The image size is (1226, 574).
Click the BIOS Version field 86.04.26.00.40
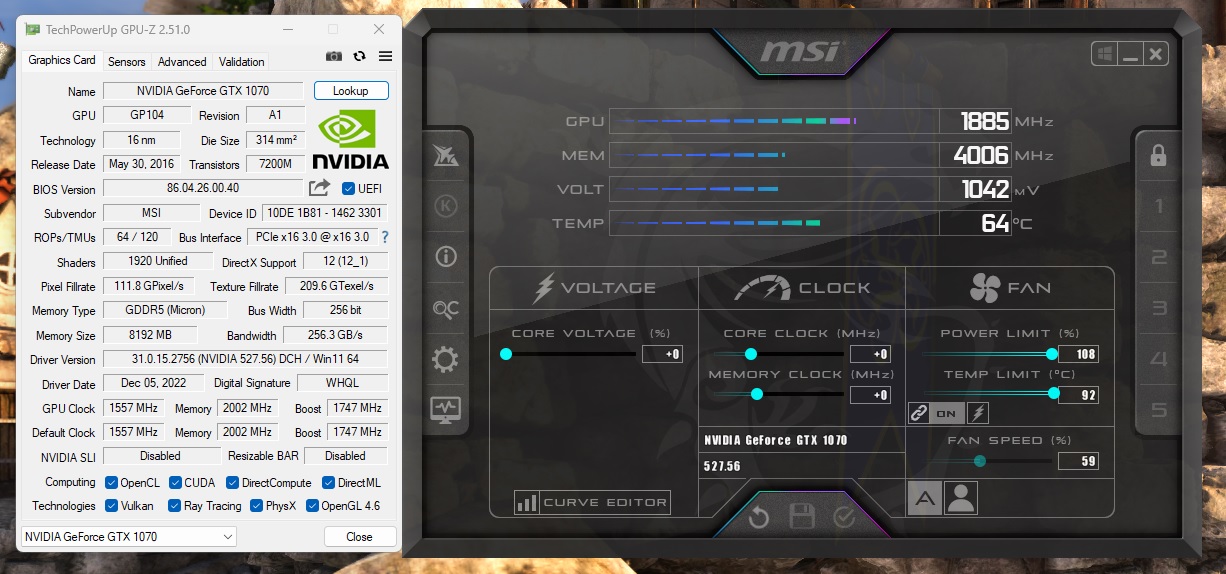coord(203,188)
